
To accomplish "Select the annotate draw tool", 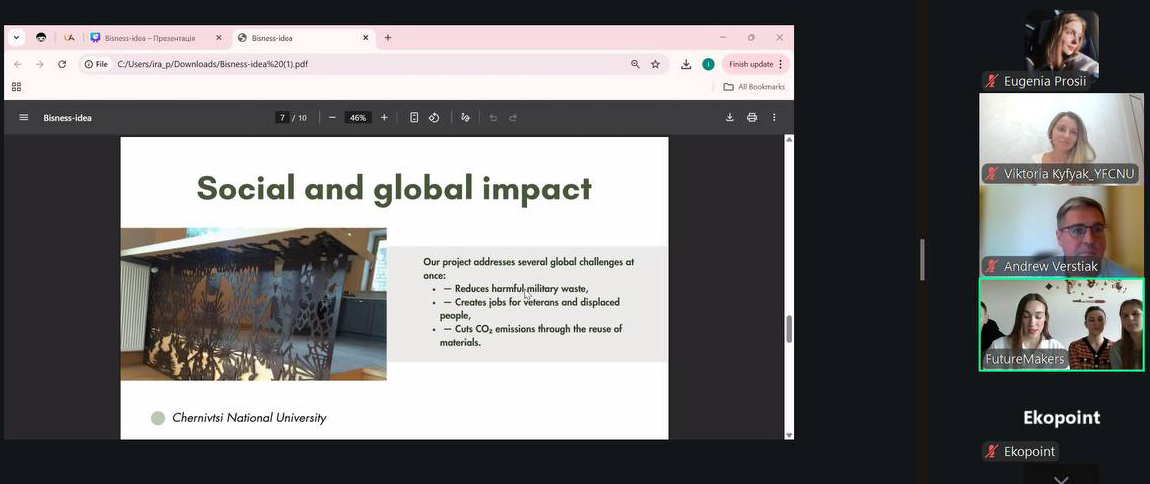I will (465, 118).
